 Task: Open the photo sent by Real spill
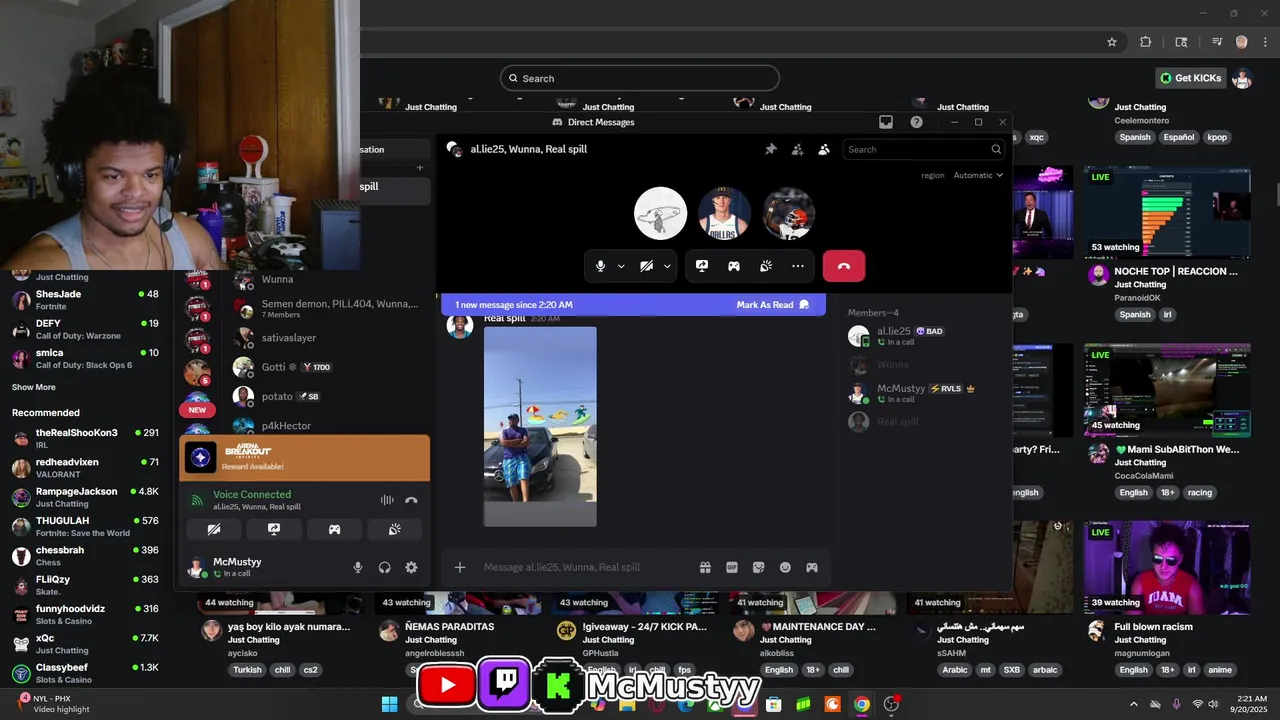540,426
